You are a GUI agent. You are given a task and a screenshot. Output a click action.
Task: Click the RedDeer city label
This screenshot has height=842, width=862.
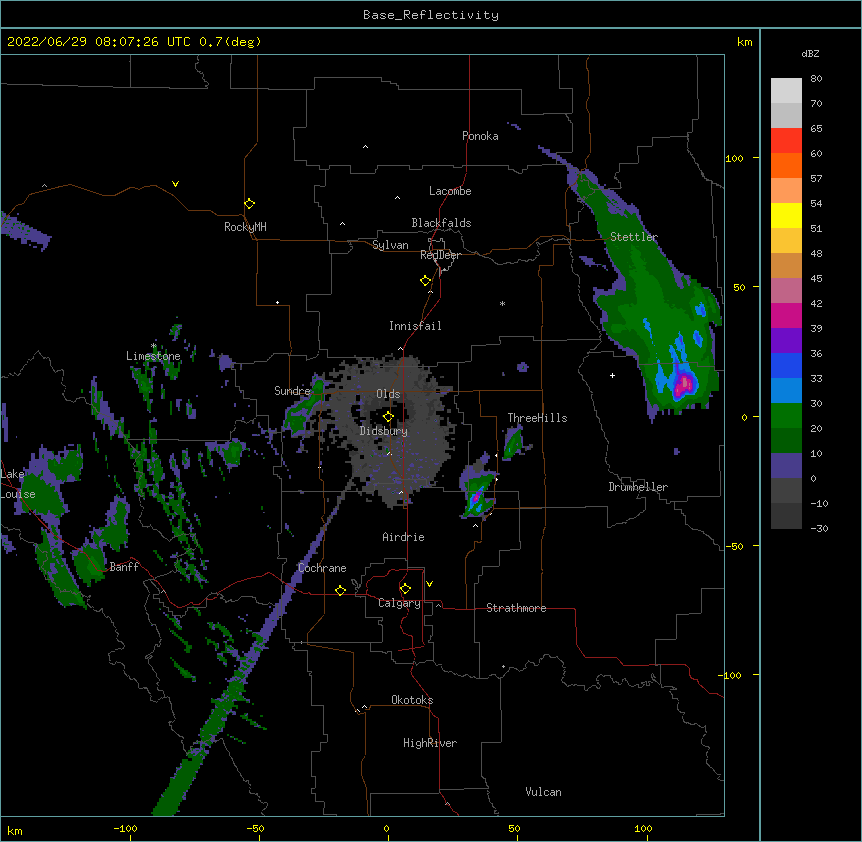[440, 255]
